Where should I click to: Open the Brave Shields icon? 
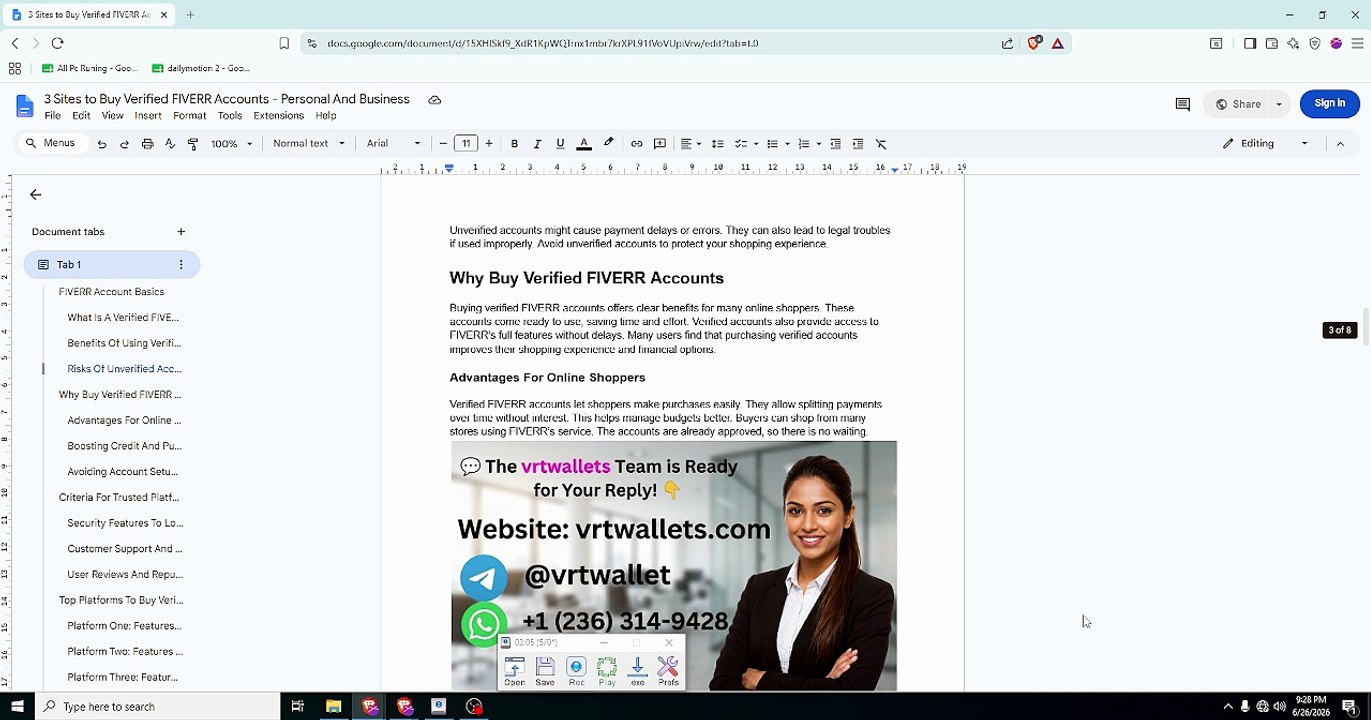1035,43
